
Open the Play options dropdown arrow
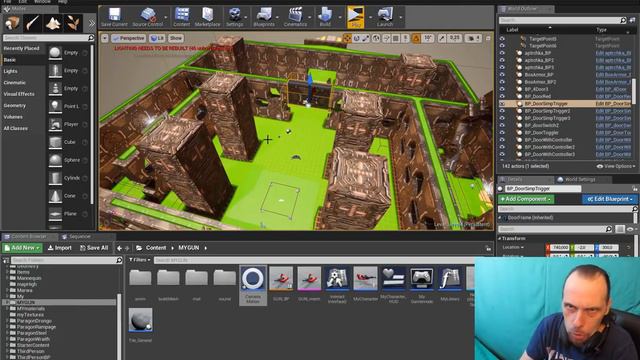click(x=370, y=17)
